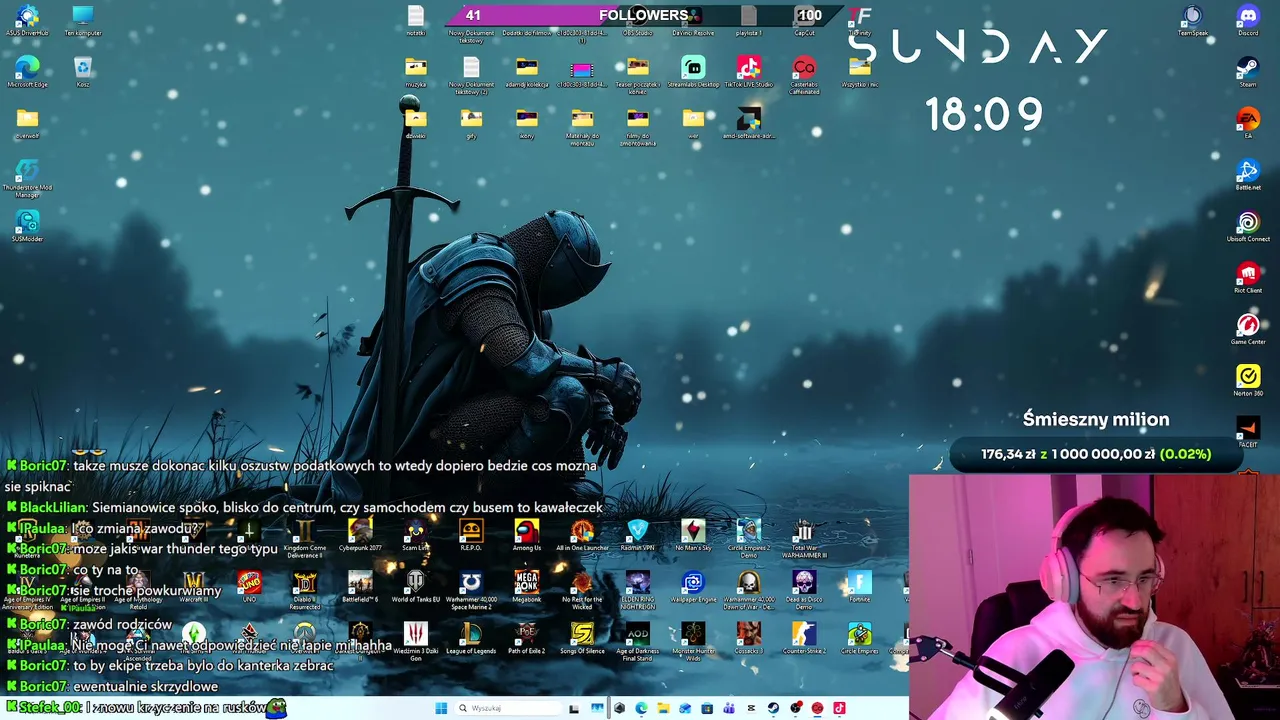Select the Nowy Dokument tekstowy (2) file

470,74
